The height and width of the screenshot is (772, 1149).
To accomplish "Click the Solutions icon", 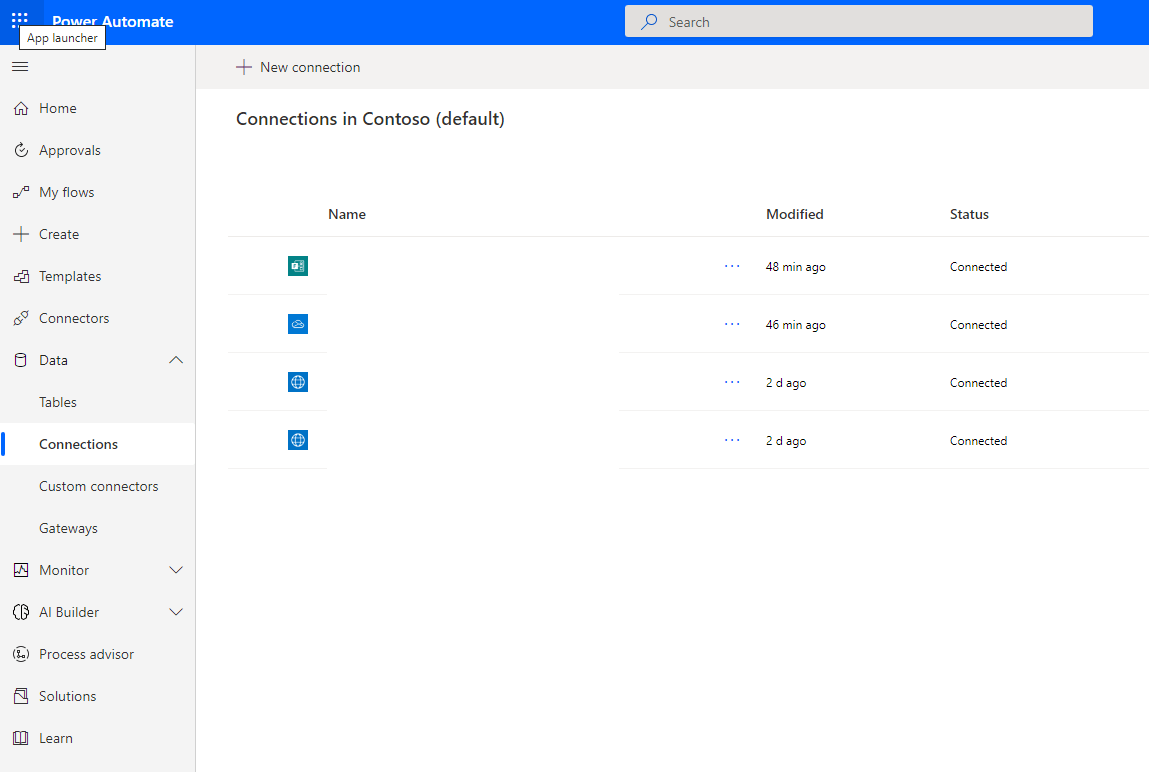I will point(21,696).
